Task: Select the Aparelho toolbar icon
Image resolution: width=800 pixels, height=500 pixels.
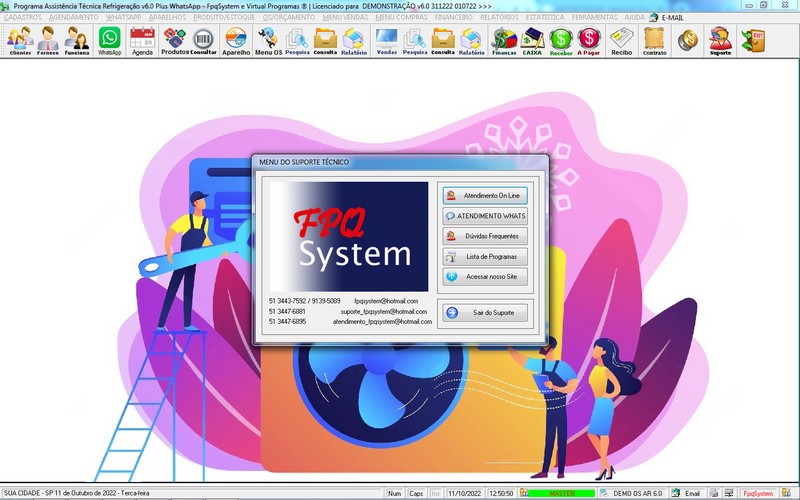Action: coord(236,41)
